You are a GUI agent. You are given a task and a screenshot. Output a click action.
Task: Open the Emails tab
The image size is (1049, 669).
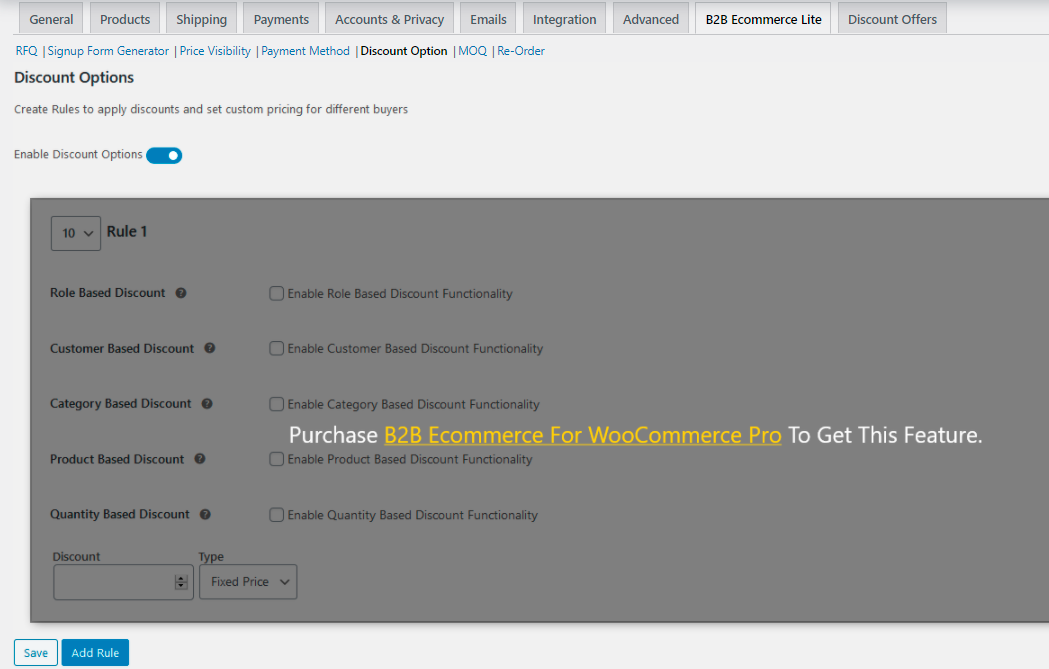point(488,19)
